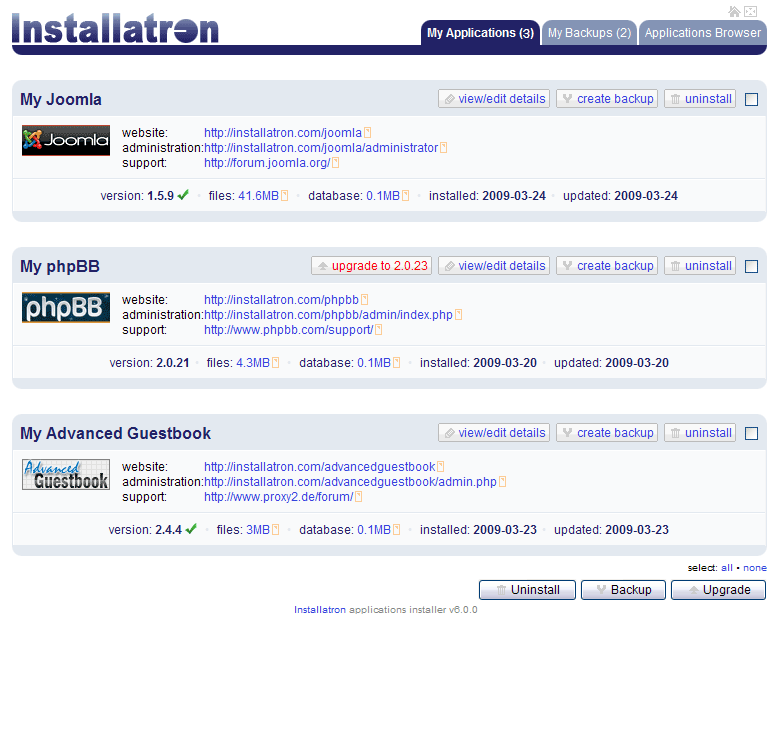
Task: Switch to My Applications (3) tab
Action: 480,33
